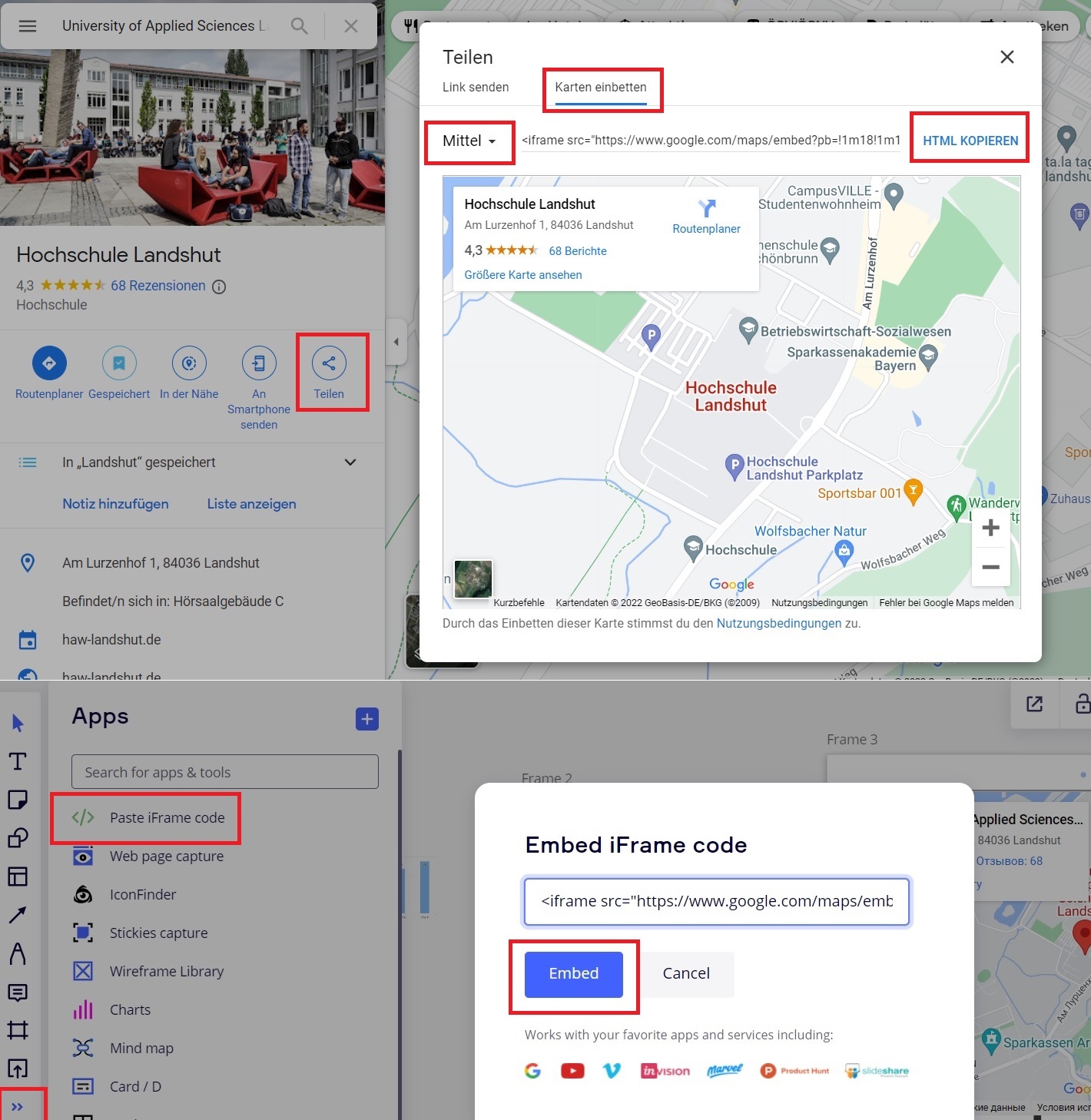1091x1120 pixels.
Task: Choose Stickies capture app
Action: [141, 933]
